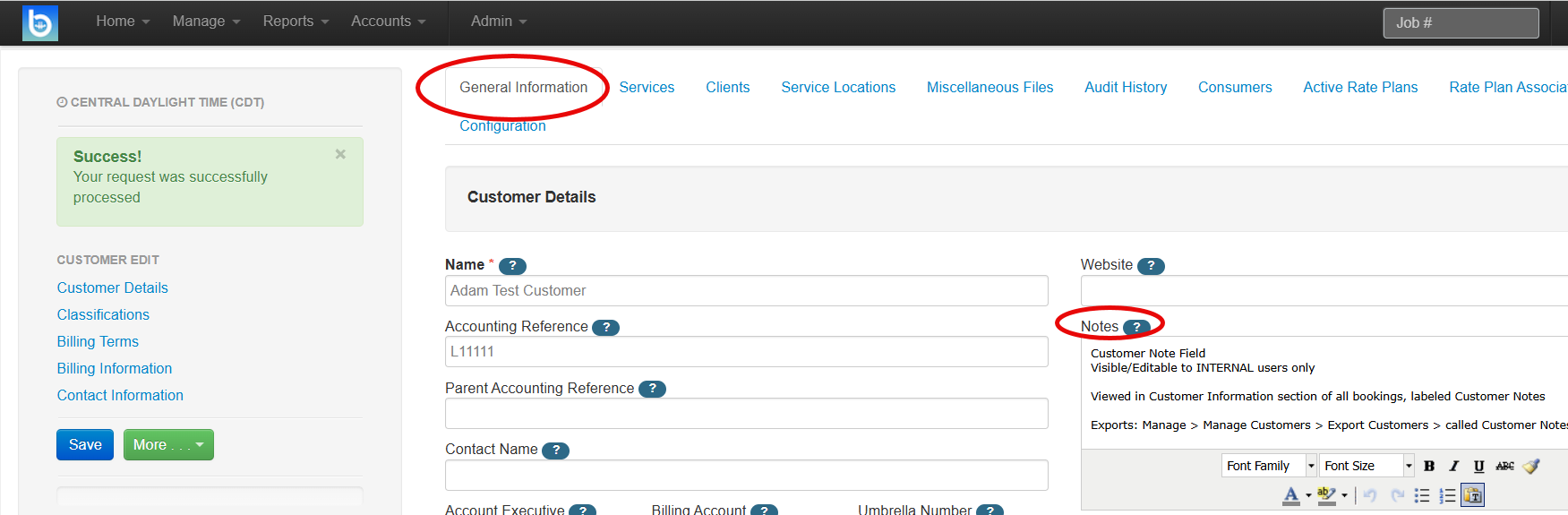Click the Name field with Adam Test Customer

(746, 291)
